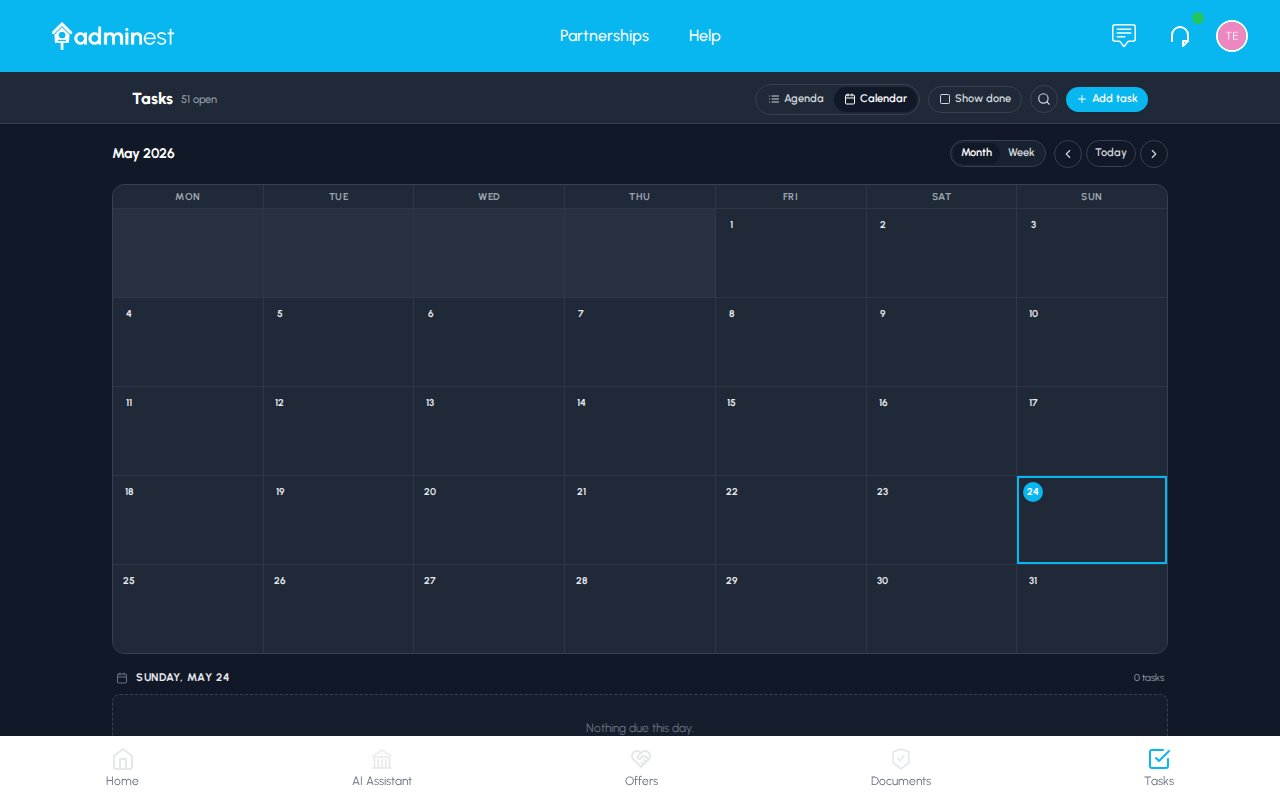
Task: Open Tasks in bottom navigation
Action: [x=1159, y=768]
